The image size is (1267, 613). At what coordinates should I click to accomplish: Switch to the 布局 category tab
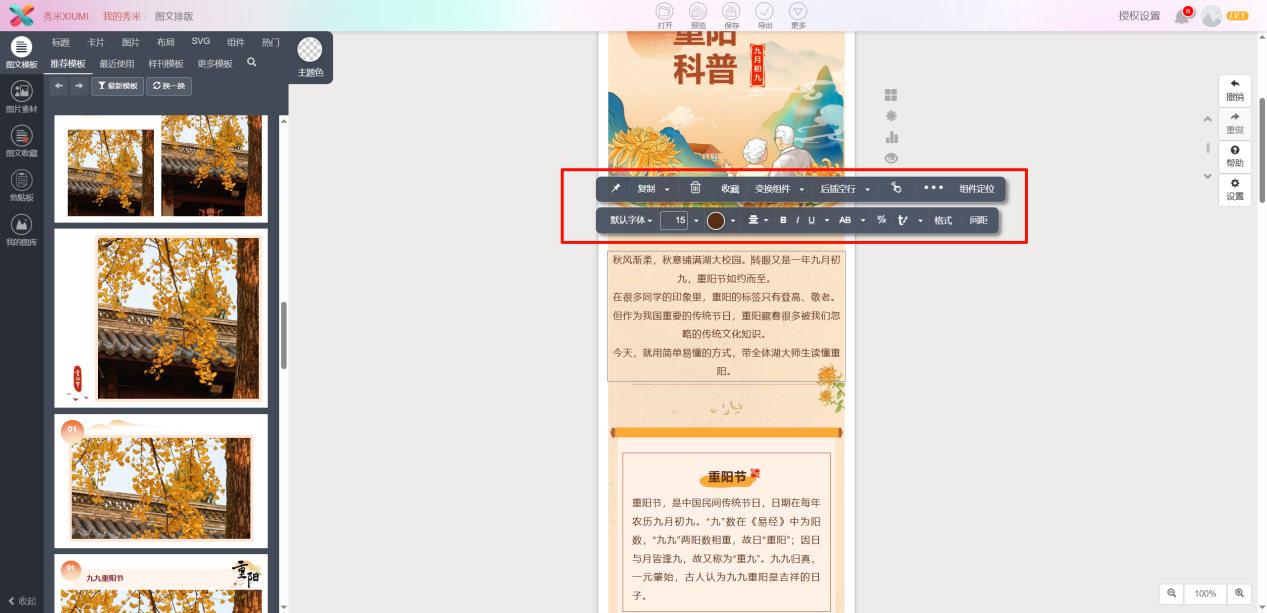pos(166,42)
